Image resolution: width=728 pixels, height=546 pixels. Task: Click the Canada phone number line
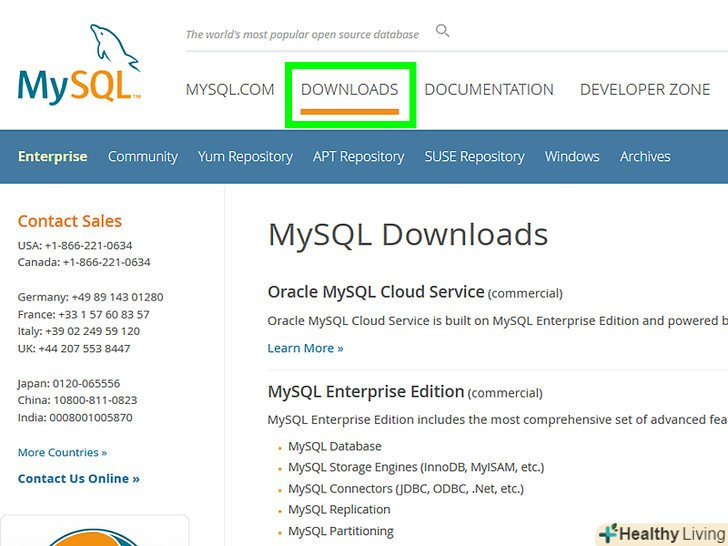pyautogui.click(x=84, y=262)
